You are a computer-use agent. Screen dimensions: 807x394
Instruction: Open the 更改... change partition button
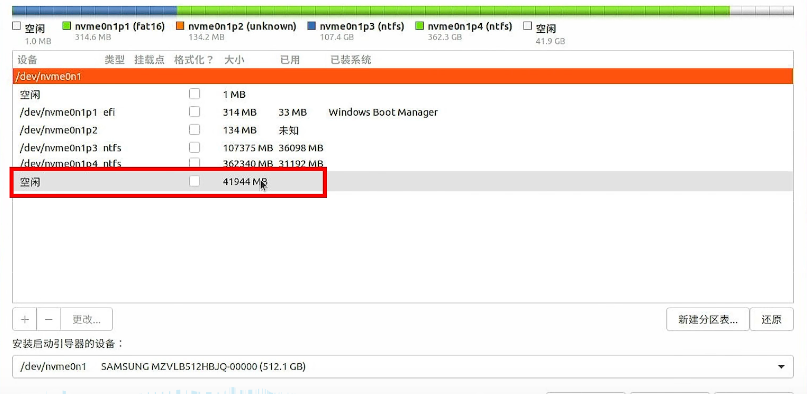[x=86, y=319]
